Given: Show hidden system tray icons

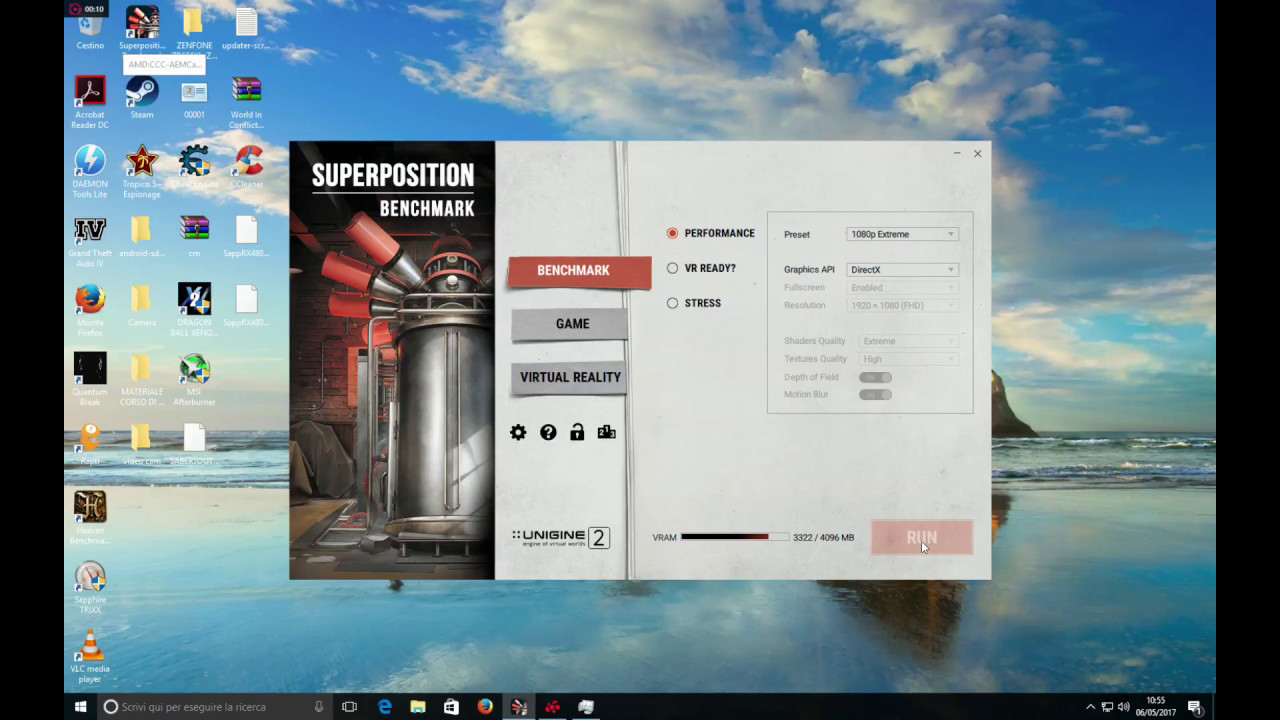Looking at the screenshot, I should [x=1090, y=706].
